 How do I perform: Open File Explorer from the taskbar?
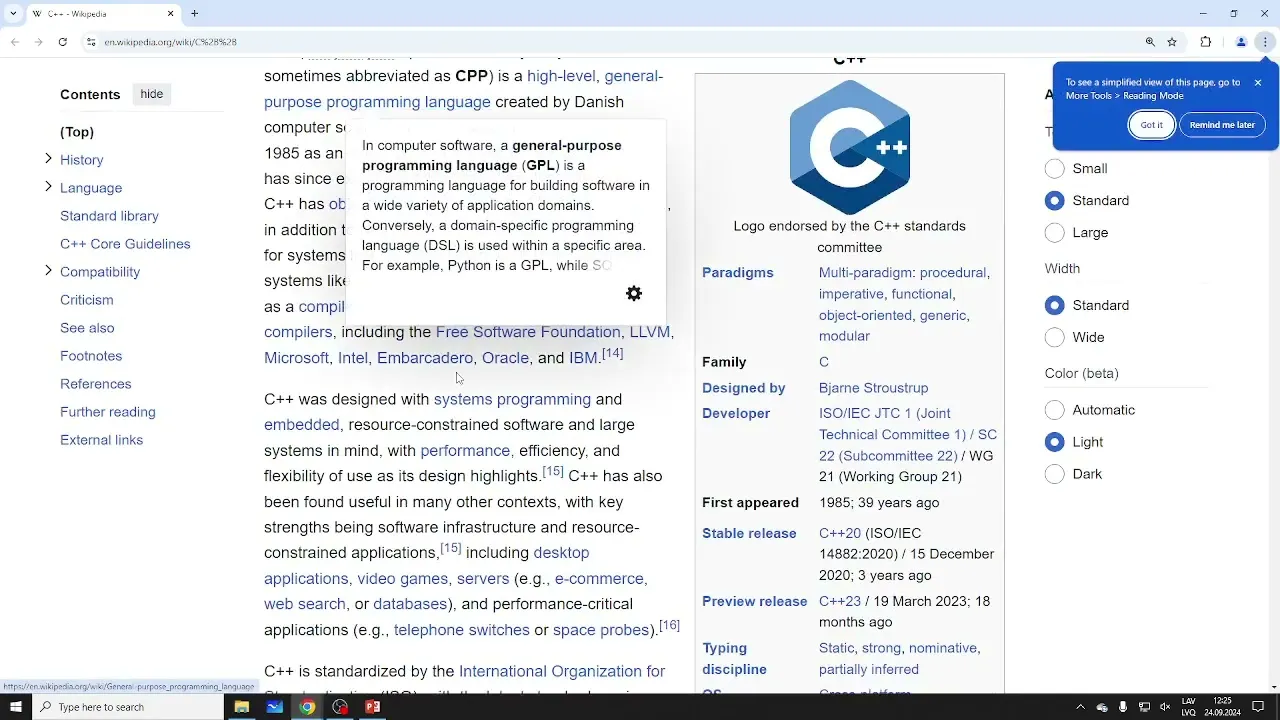pyautogui.click(x=241, y=707)
